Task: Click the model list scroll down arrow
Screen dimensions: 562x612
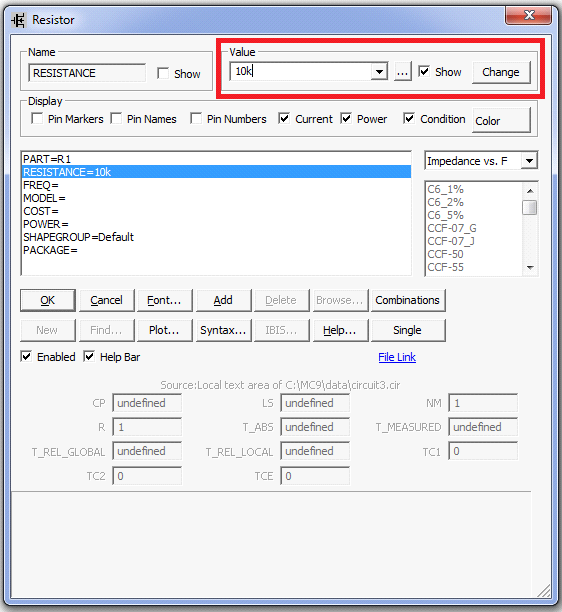Action: click(530, 267)
